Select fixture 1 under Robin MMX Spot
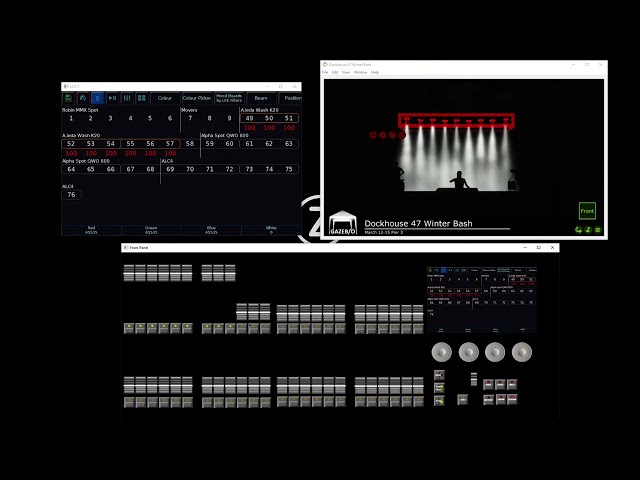 (x=71, y=118)
